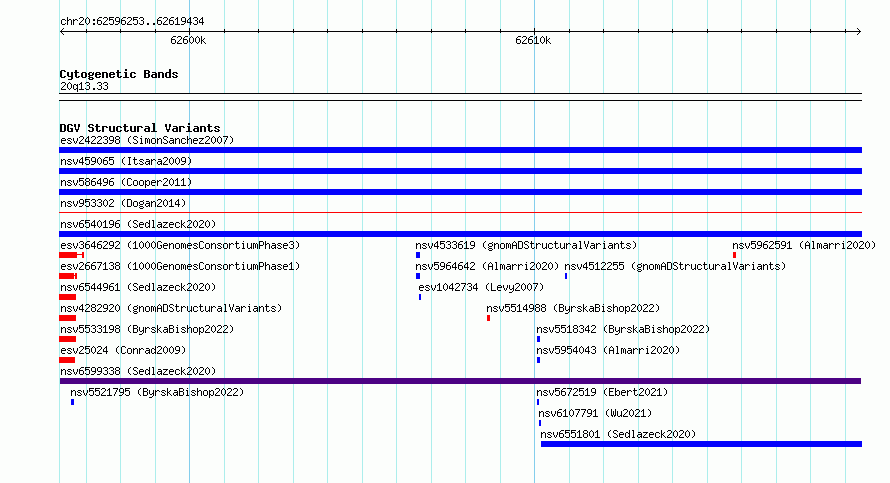Image resolution: width=890 pixels, height=483 pixels.
Task: Open nsv586496 (Cooper2011) variant label
Action: pos(126,182)
